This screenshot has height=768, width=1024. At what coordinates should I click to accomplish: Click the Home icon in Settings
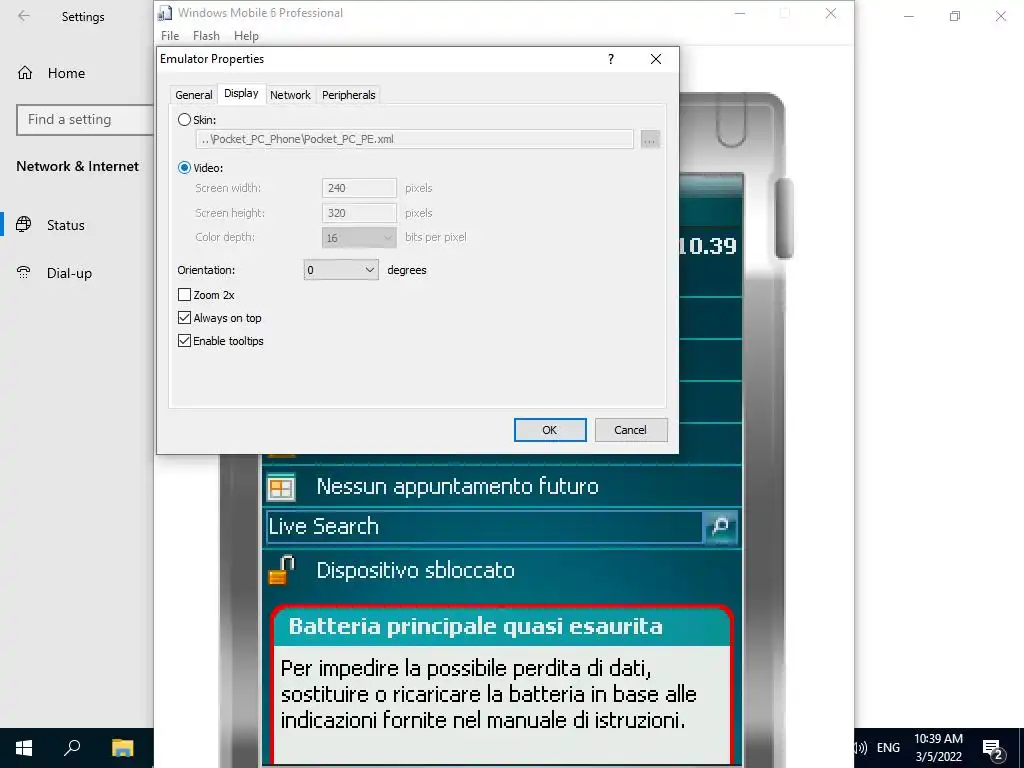pyautogui.click(x=25, y=72)
